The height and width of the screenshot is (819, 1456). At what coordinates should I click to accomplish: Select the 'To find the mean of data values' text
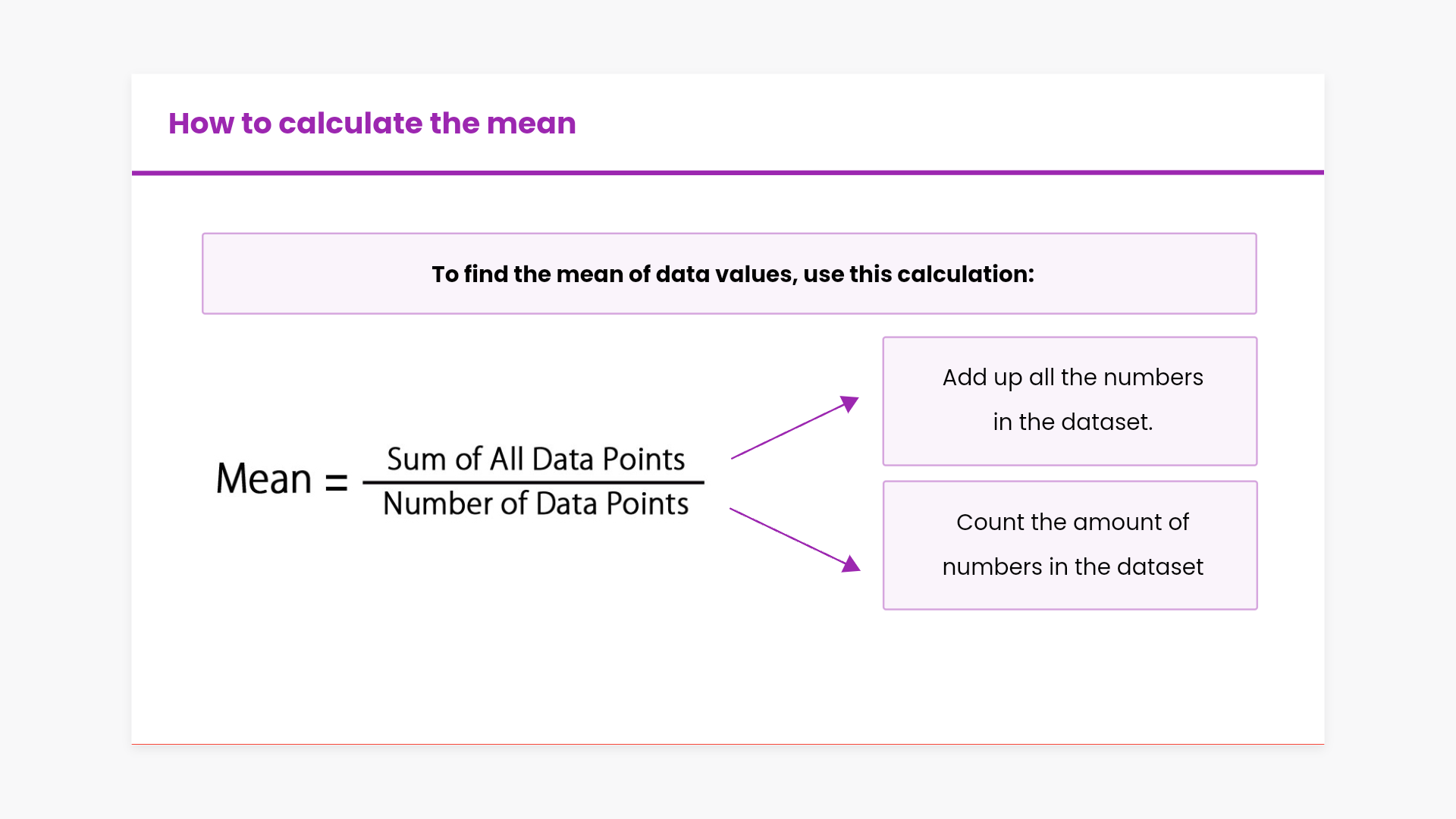tap(733, 274)
